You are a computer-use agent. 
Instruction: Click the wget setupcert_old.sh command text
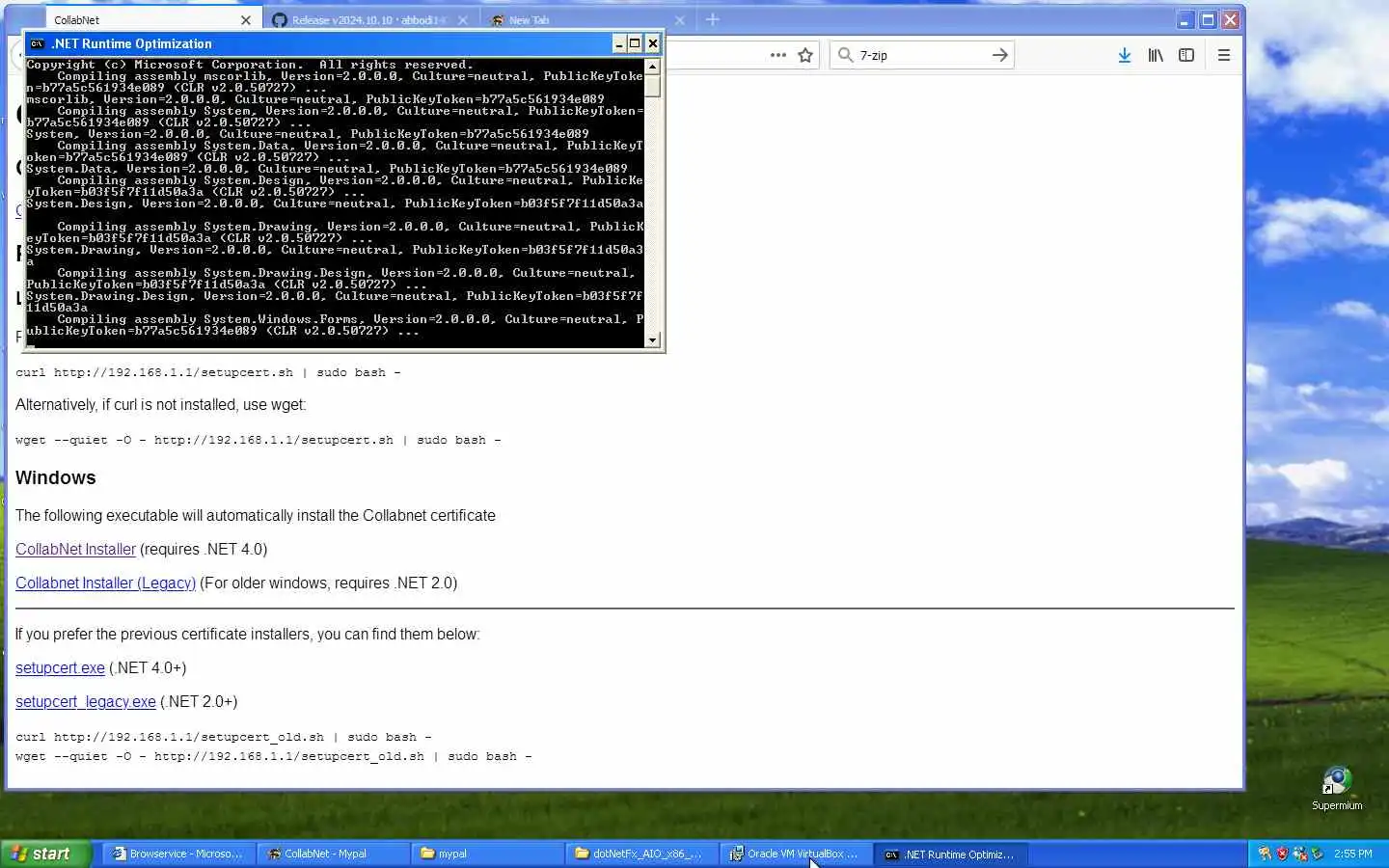pyautogui.click(x=274, y=756)
